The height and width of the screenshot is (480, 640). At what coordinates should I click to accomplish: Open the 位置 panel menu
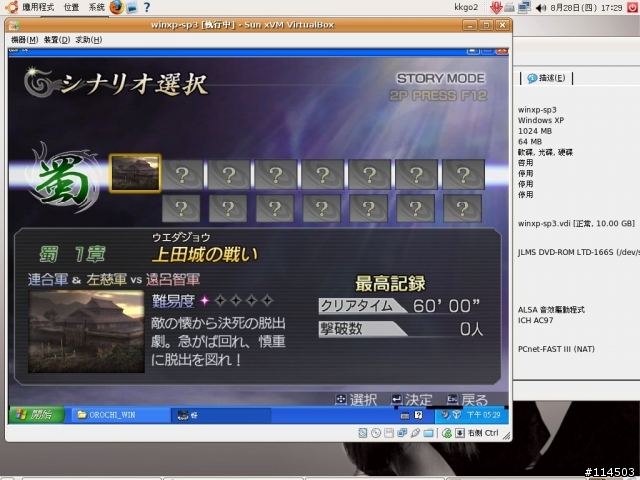71,7
